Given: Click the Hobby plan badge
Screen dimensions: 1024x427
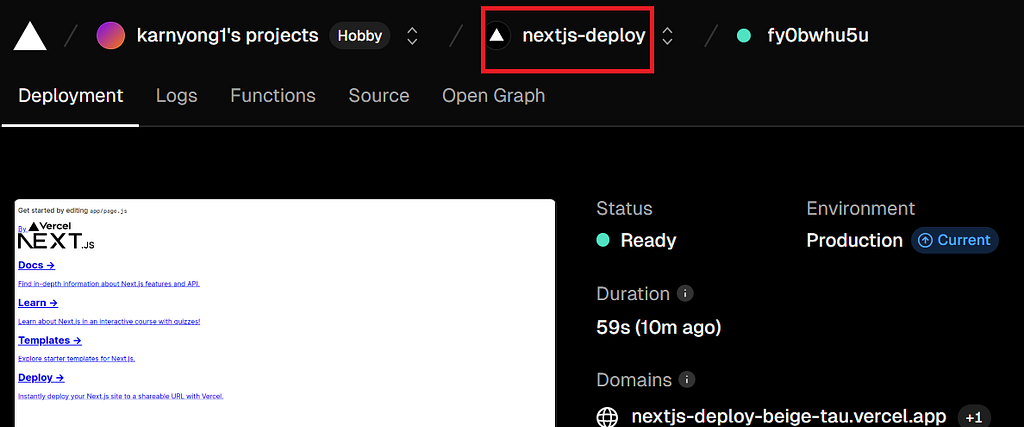Looking at the screenshot, I should coord(360,35).
